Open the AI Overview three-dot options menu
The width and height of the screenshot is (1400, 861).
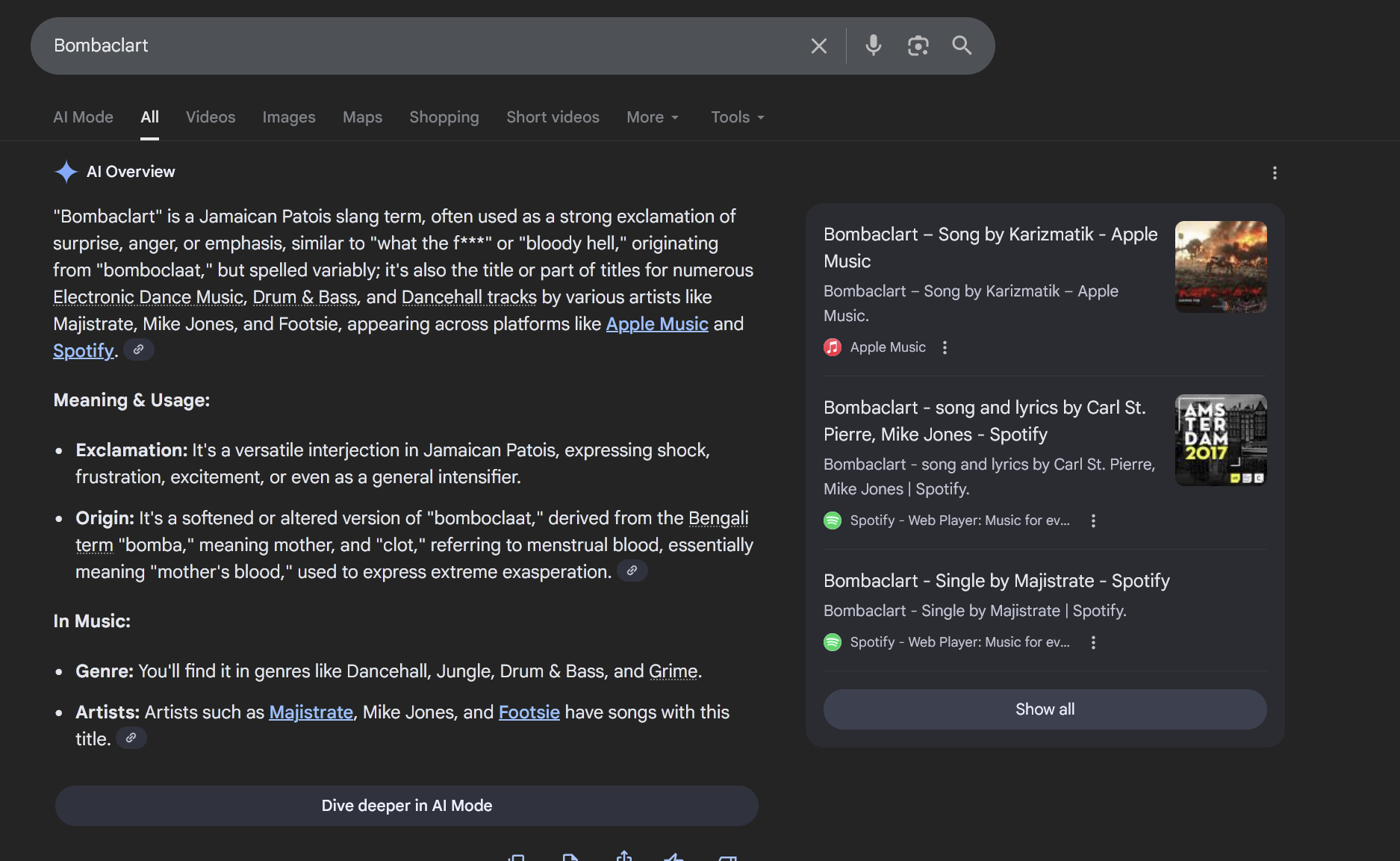click(x=1275, y=173)
